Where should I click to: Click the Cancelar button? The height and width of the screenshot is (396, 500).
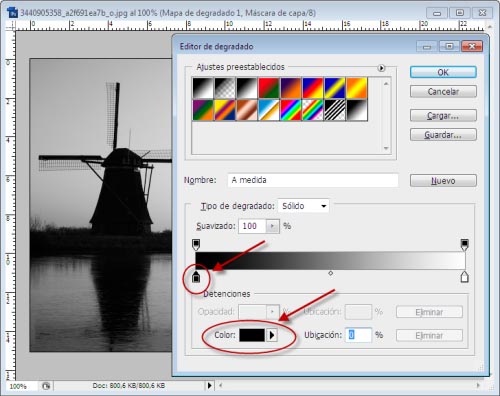pos(443,91)
